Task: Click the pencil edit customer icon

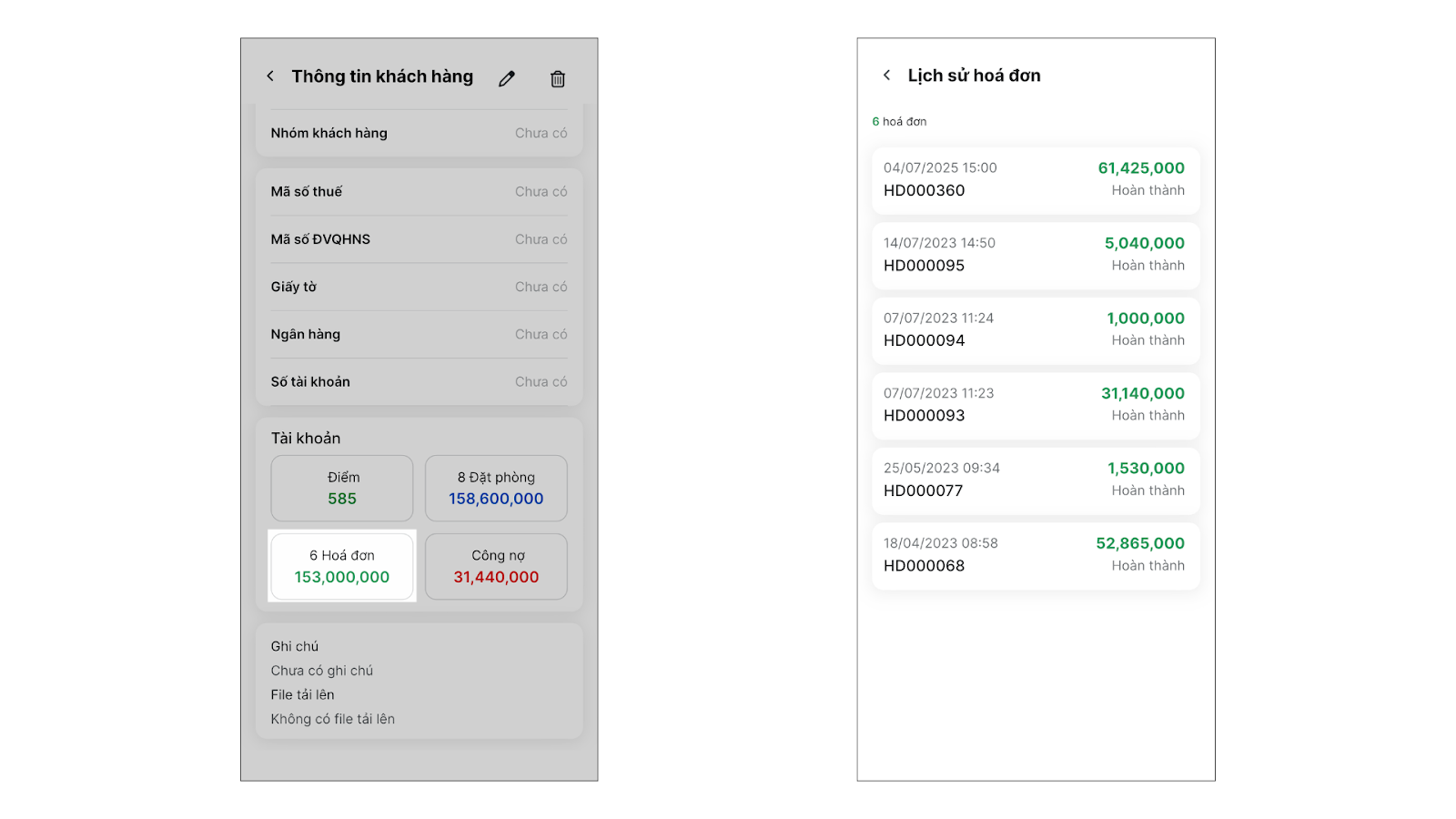Action: click(x=507, y=79)
